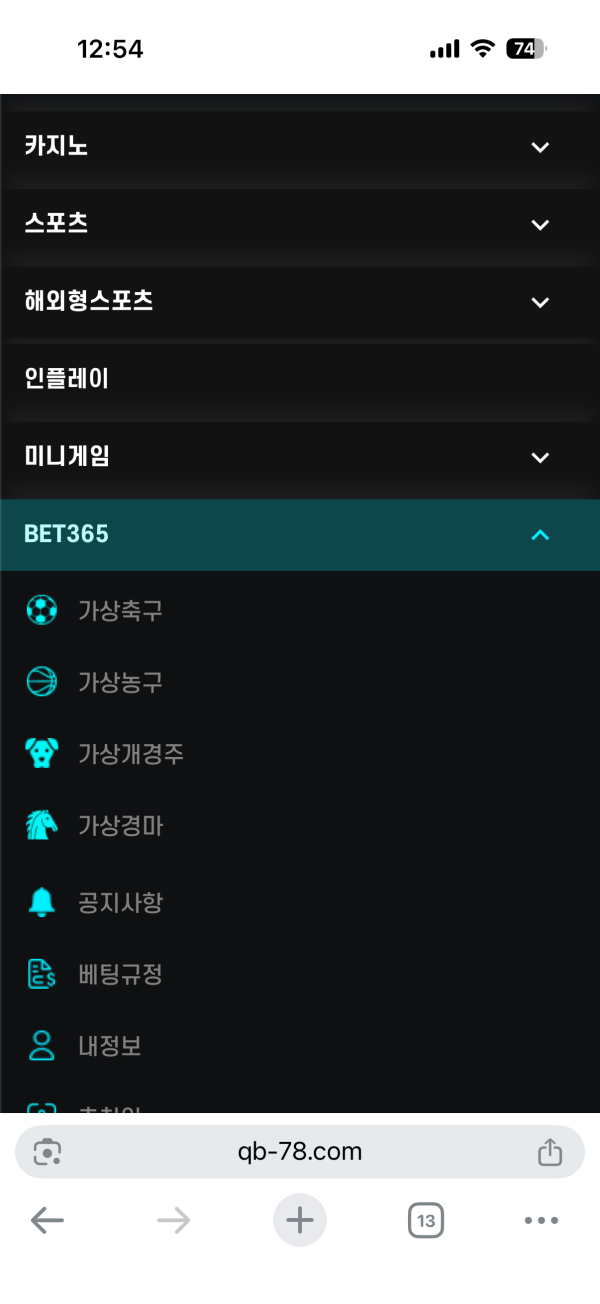
Task: Select 가상축구 from the BET365 submenu
Action: pos(120,610)
